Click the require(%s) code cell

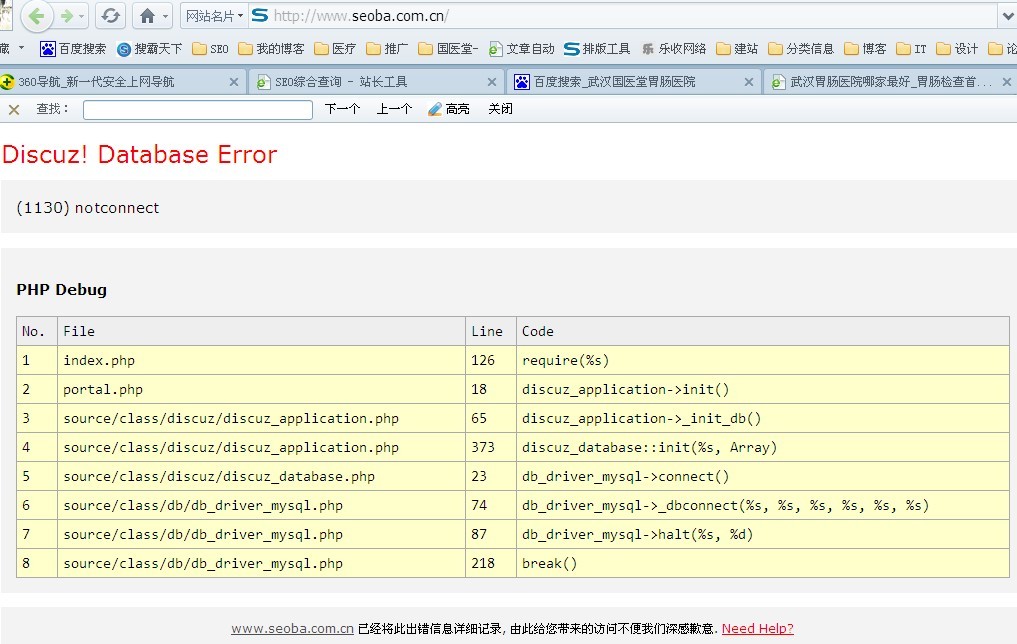(763, 360)
